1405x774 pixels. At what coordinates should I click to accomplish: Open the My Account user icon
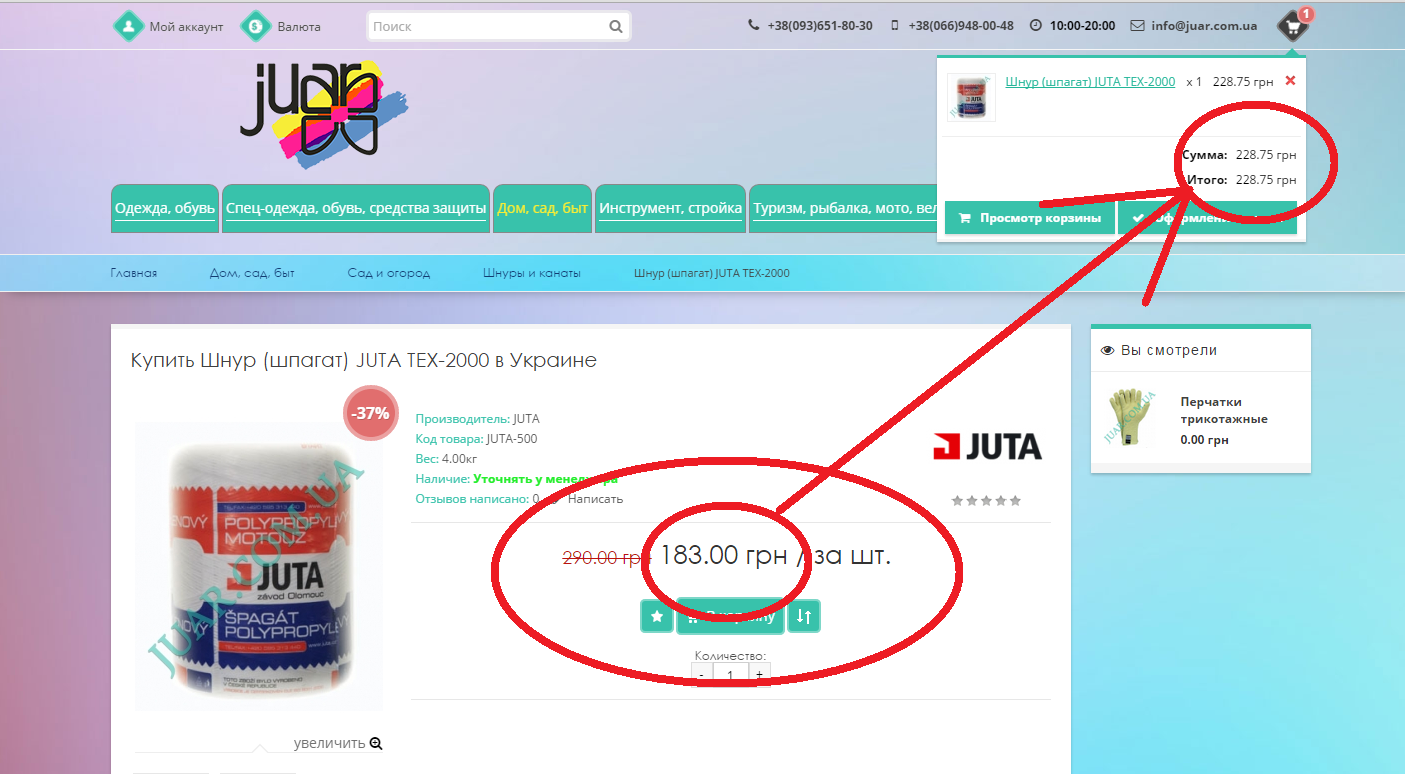click(128, 26)
